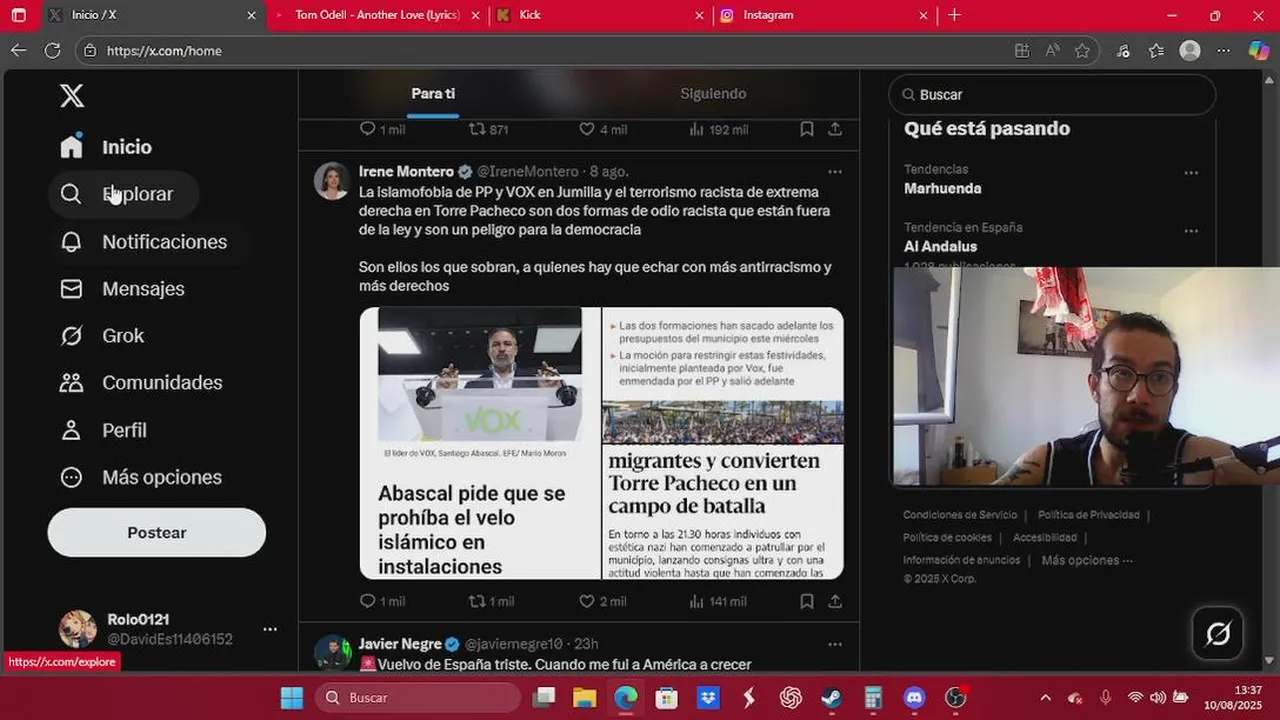The image size is (1280, 720).
Task: Open the Torre Pacheco article image
Action: click(x=723, y=443)
